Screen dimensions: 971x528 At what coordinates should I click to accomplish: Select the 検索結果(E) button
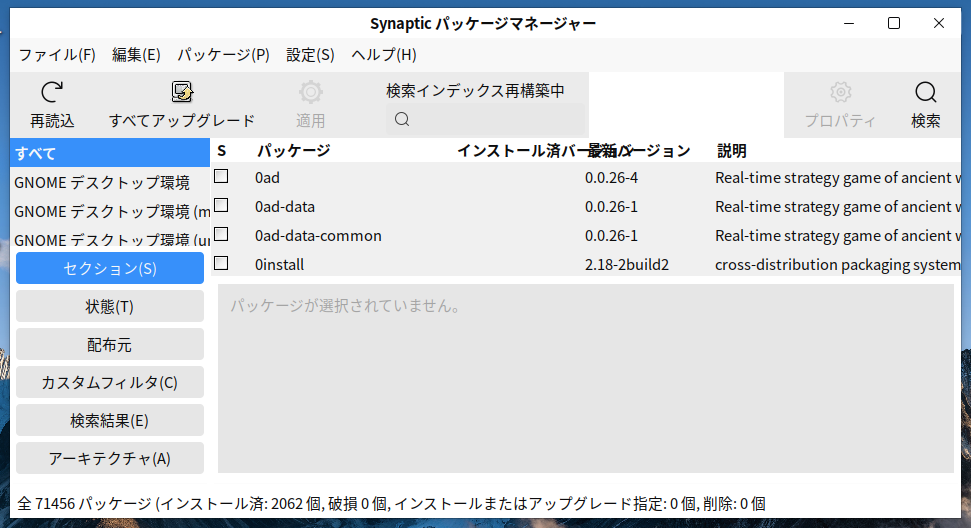[x=110, y=420]
